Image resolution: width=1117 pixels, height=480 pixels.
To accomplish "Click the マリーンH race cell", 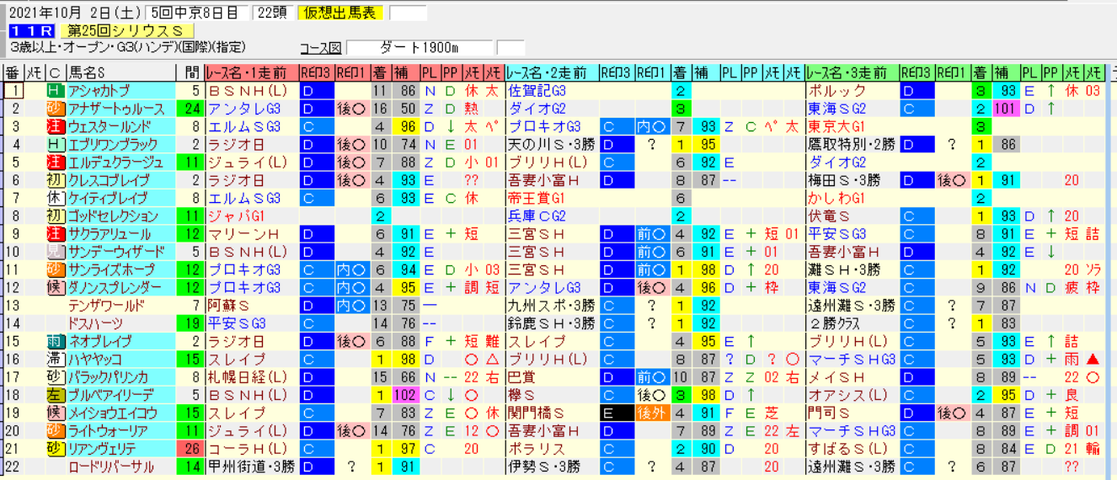I will [251, 233].
